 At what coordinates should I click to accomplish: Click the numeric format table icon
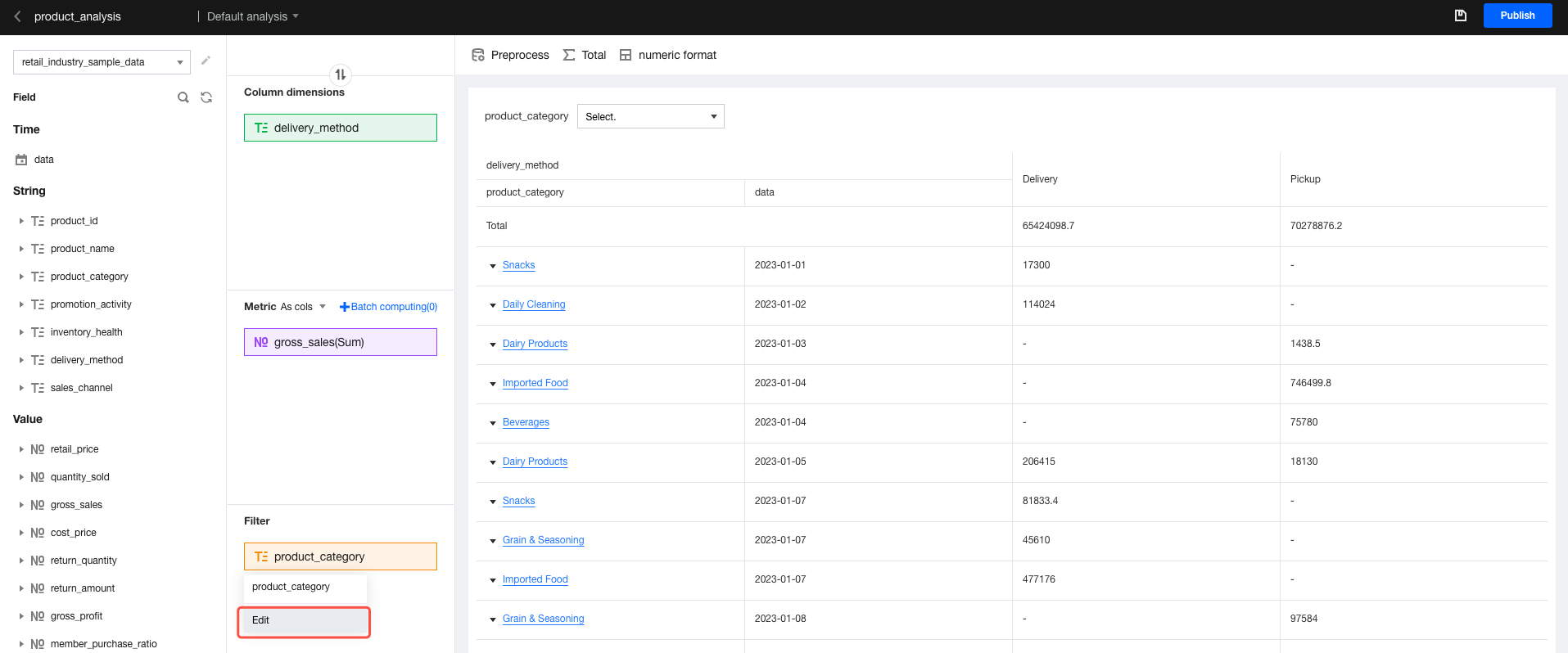click(x=626, y=55)
